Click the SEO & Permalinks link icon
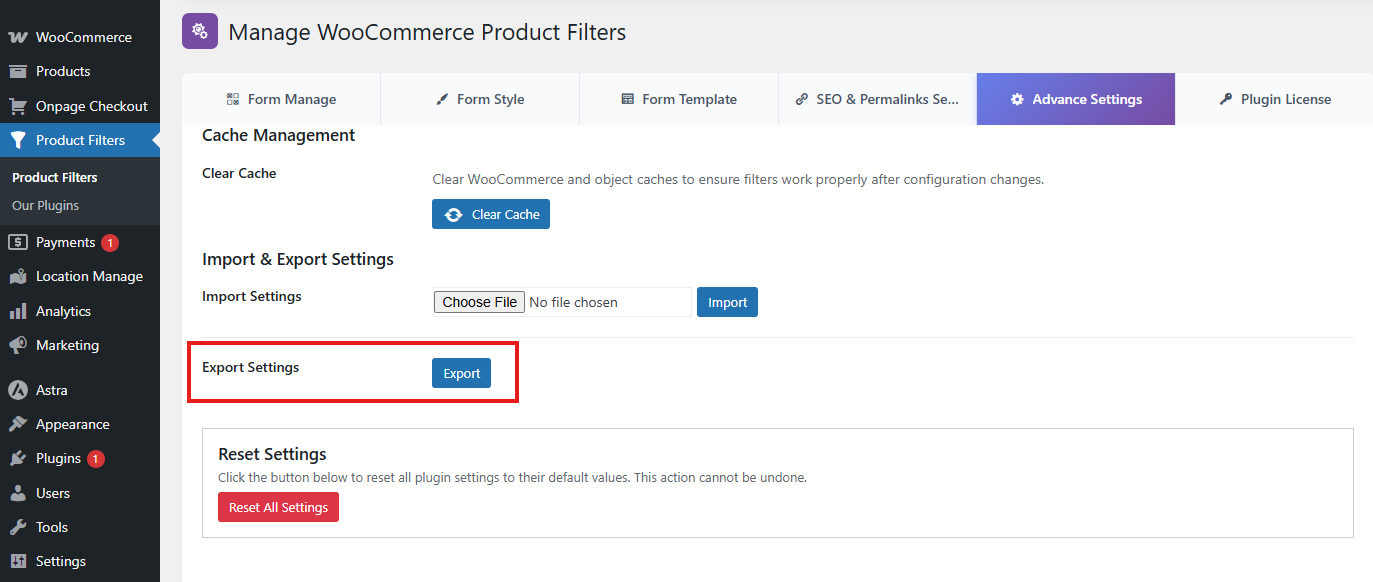The height and width of the screenshot is (582, 1373). tap(802, 99)
